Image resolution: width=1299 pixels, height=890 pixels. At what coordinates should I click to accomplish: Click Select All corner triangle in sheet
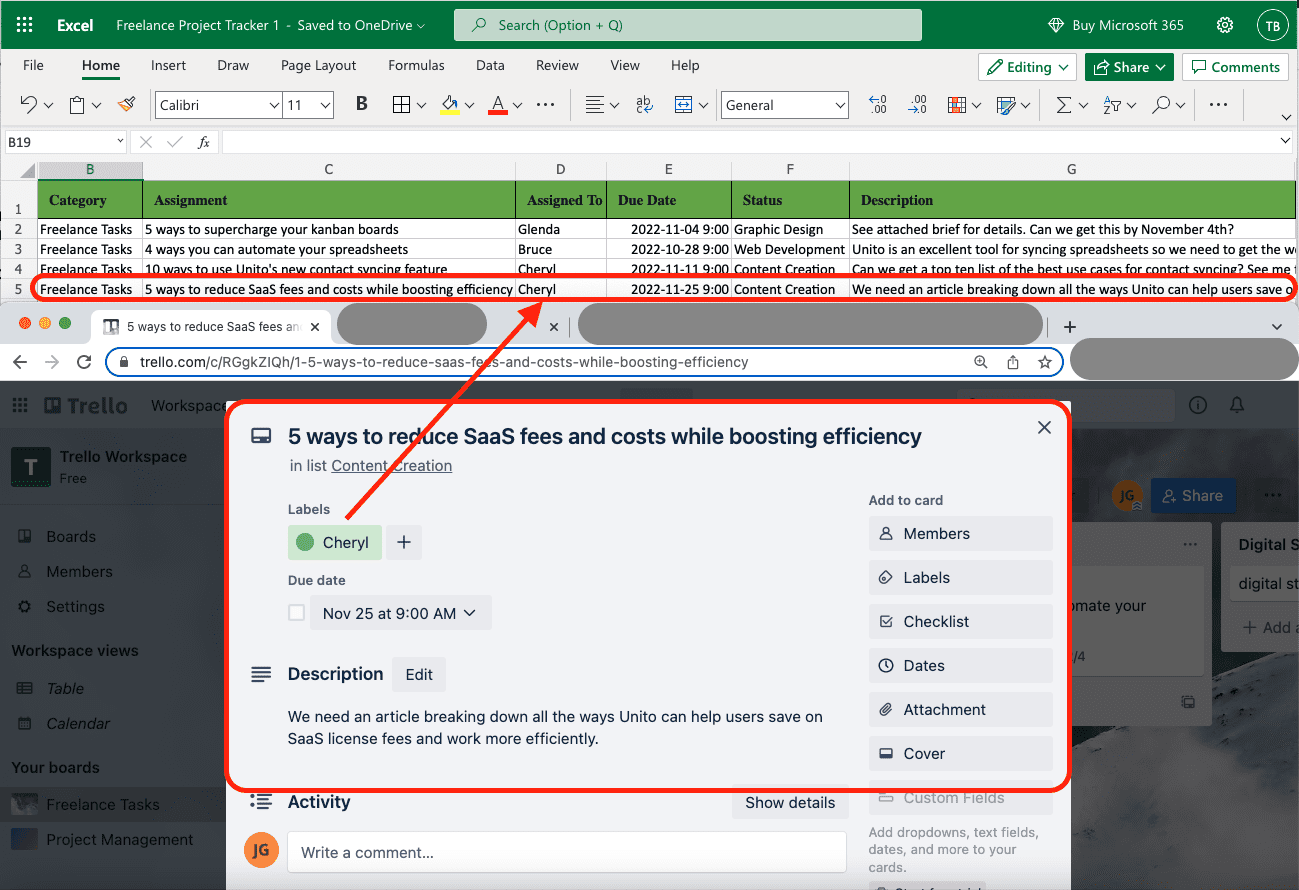point(27,170)
